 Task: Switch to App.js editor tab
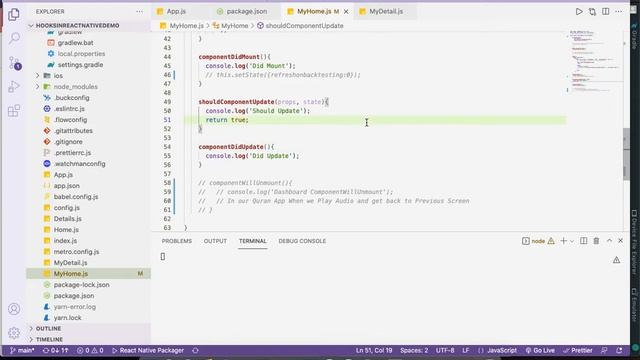176,11
